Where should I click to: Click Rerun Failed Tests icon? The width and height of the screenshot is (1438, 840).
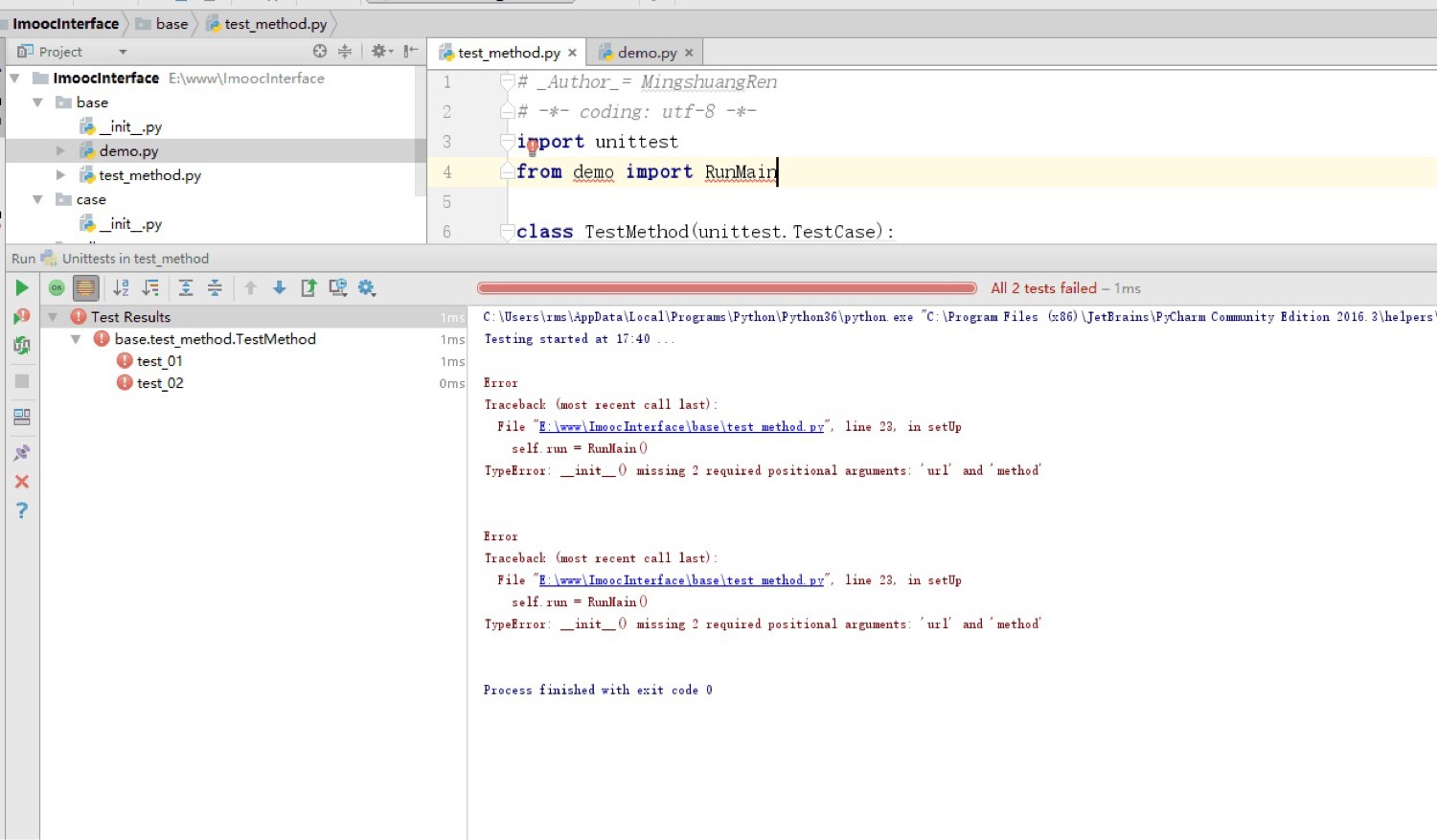[x=21, y=317]
